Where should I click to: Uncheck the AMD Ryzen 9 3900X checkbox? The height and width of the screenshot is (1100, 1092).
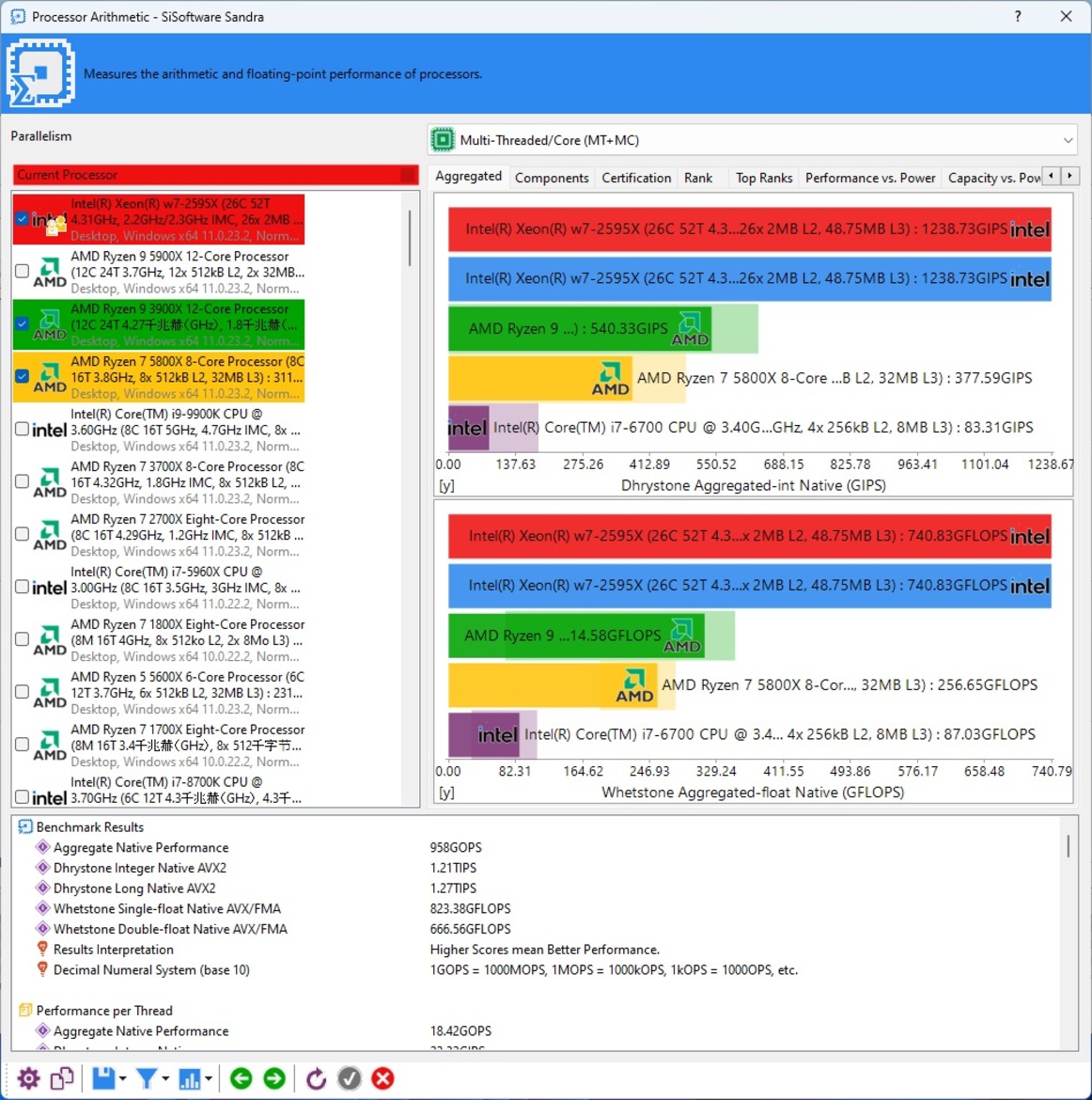coord(22,323)
